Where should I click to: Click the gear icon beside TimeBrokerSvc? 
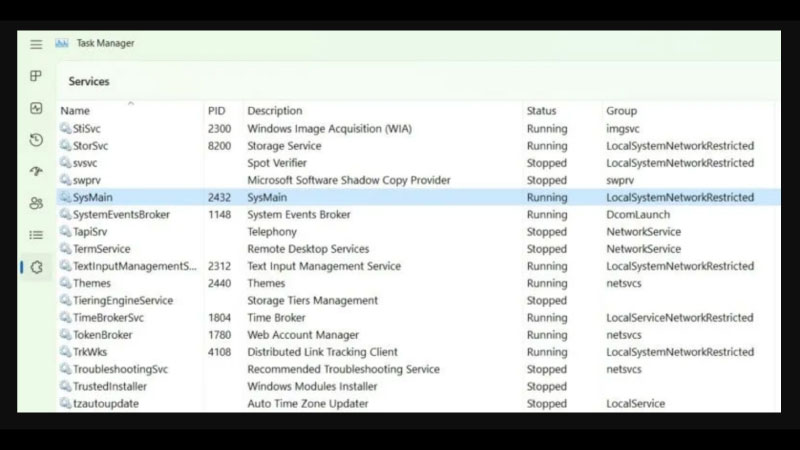pos(65,317)
